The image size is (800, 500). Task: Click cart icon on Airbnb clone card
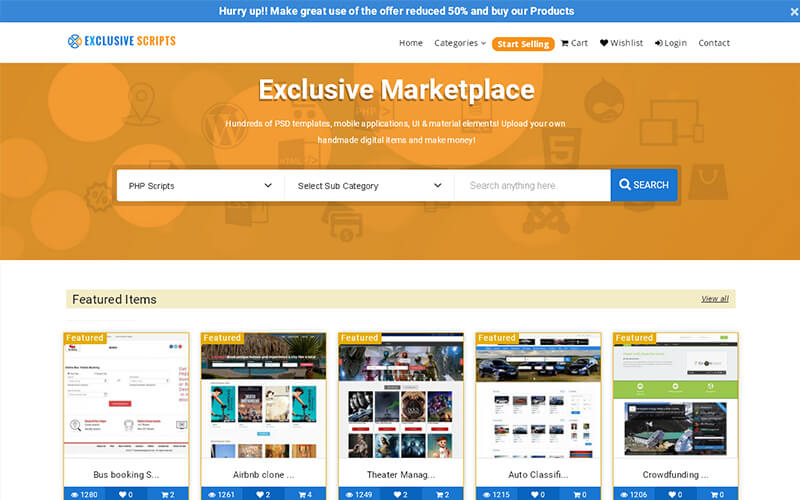point(302,494)
